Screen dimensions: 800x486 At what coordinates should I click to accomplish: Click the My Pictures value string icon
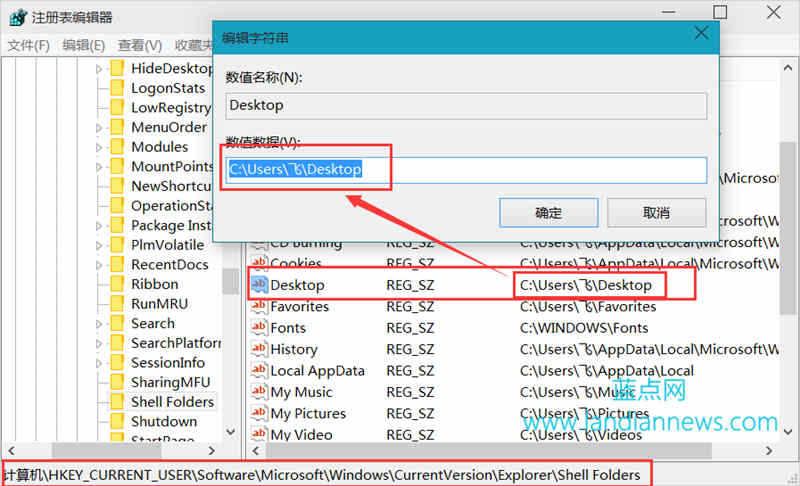tap(259, 413)
